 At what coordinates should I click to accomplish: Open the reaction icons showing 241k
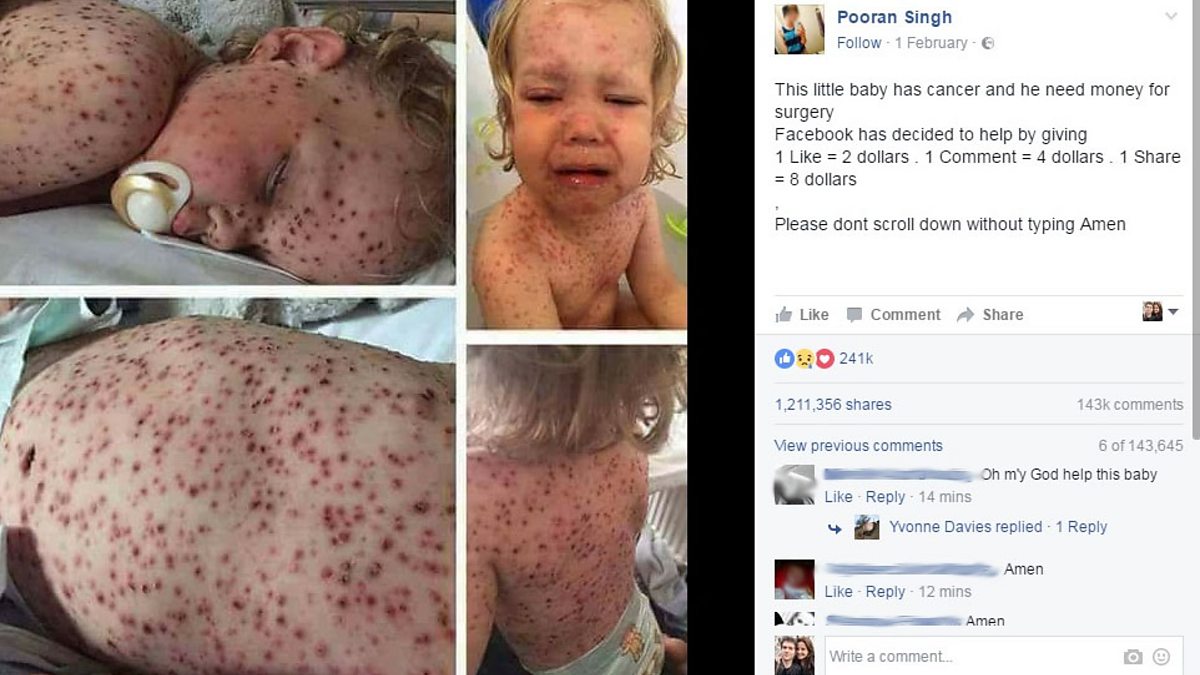(x=804, y=358)
